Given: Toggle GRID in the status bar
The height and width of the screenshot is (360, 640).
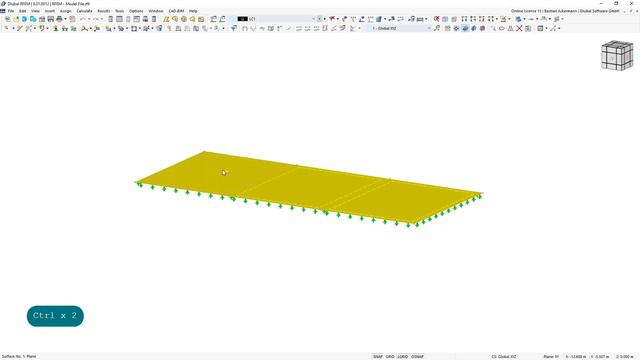Looking at the screenshot, I should tap(390, 357).
